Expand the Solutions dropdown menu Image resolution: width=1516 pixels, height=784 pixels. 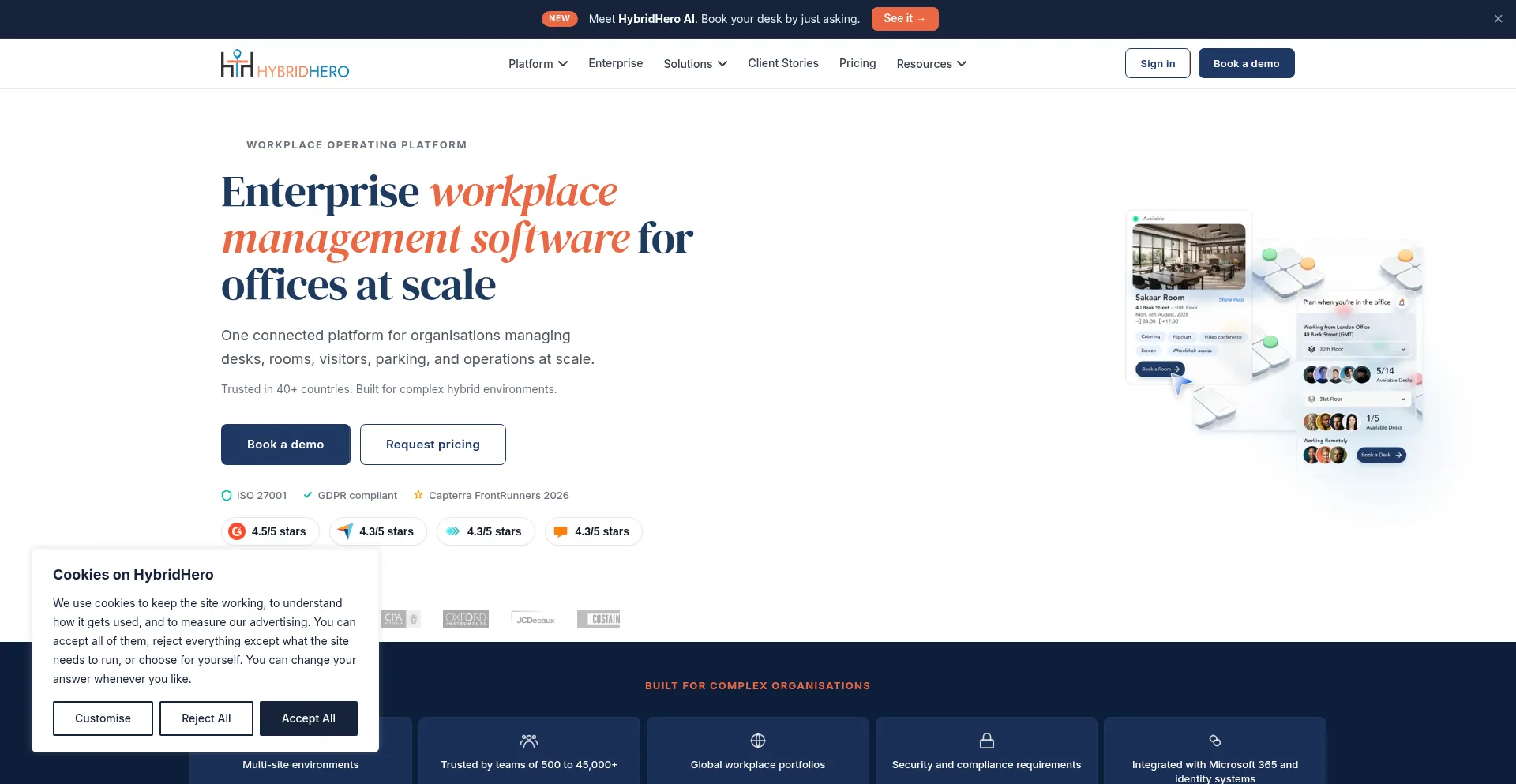point(696,64)
